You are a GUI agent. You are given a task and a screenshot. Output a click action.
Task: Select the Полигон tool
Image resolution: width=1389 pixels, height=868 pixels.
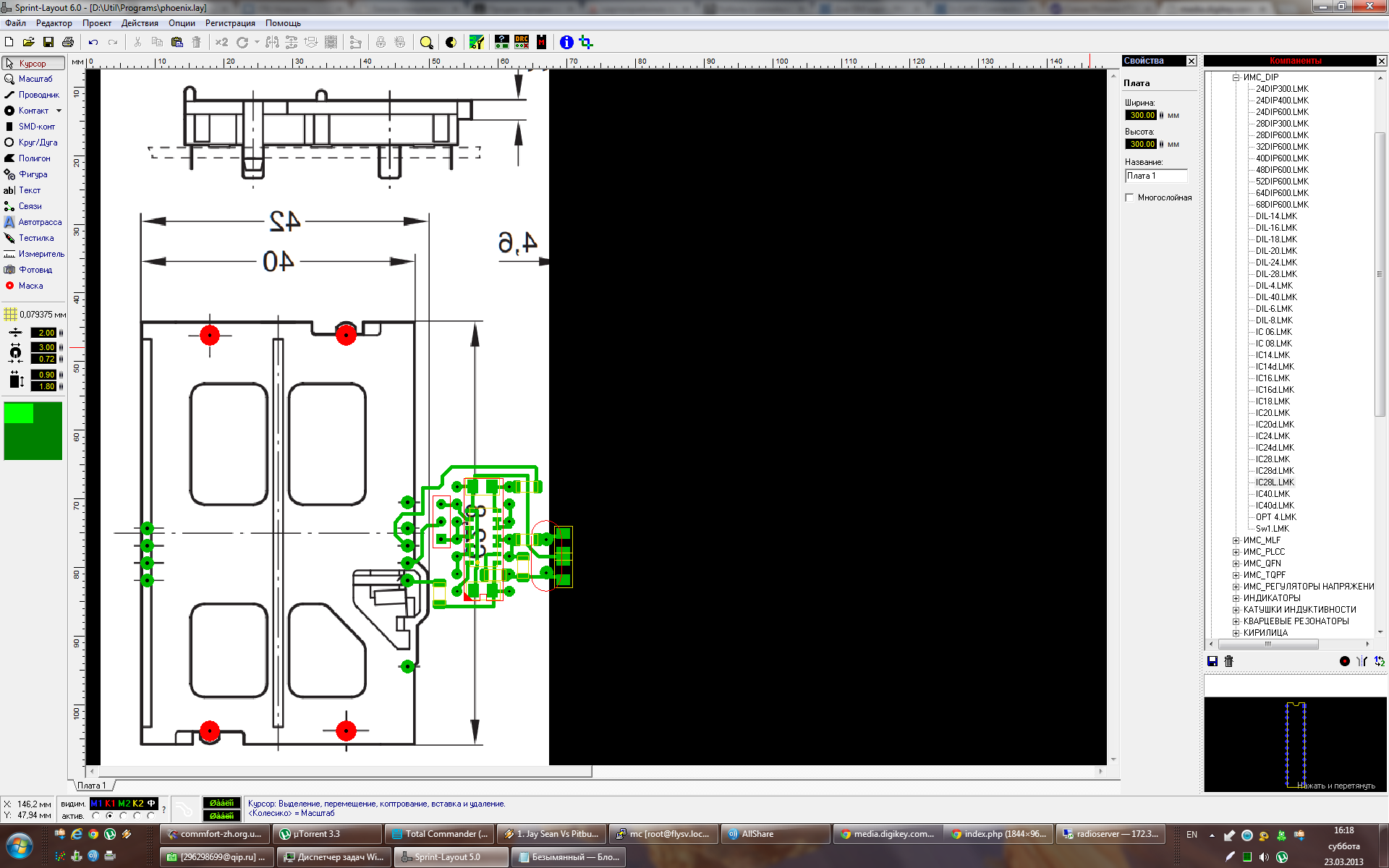coord(34,158)
